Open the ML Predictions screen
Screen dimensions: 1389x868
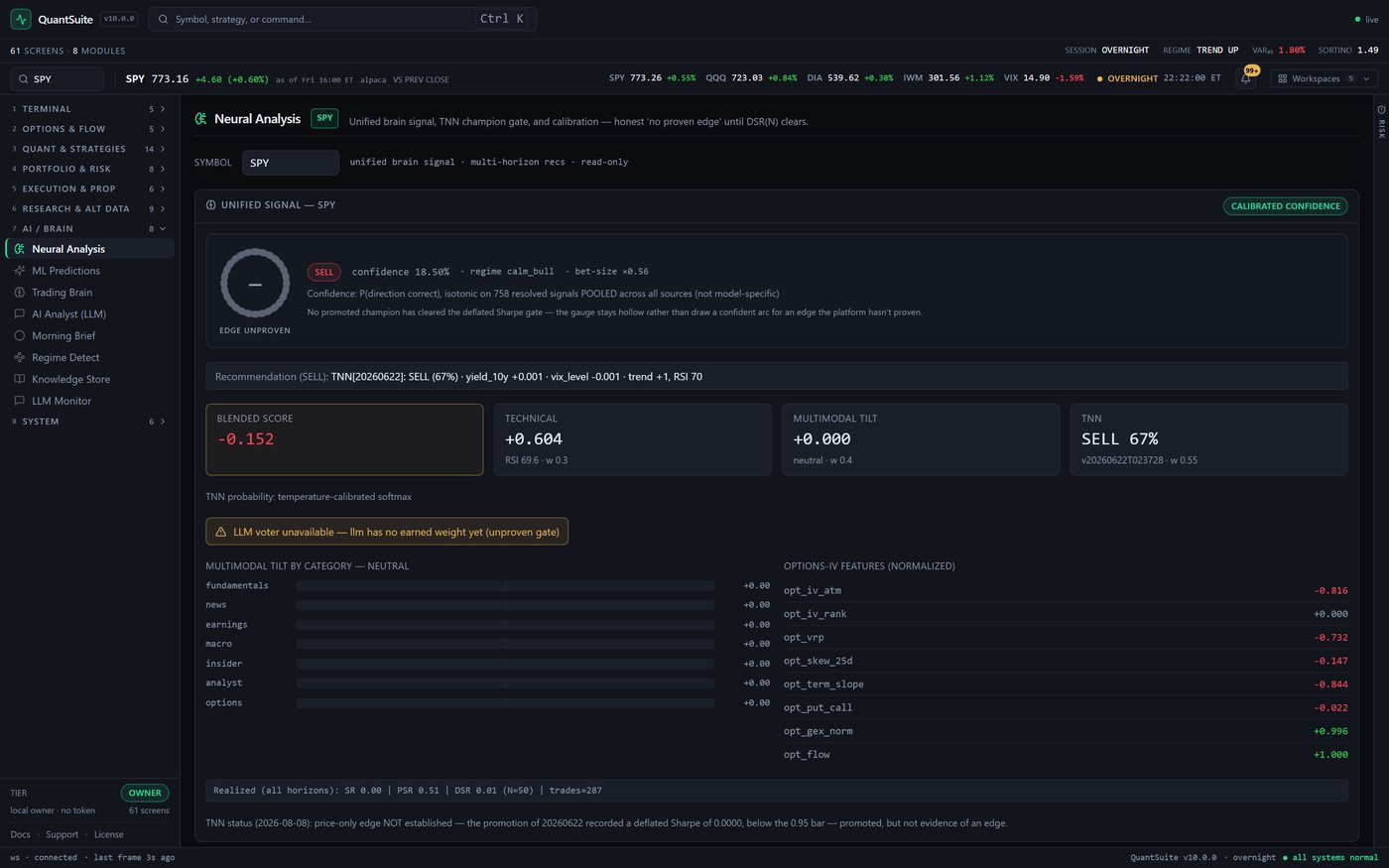89,271
